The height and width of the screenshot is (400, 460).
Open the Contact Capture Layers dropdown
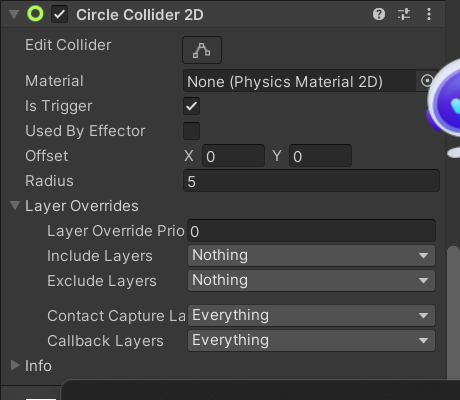(311, 316)
